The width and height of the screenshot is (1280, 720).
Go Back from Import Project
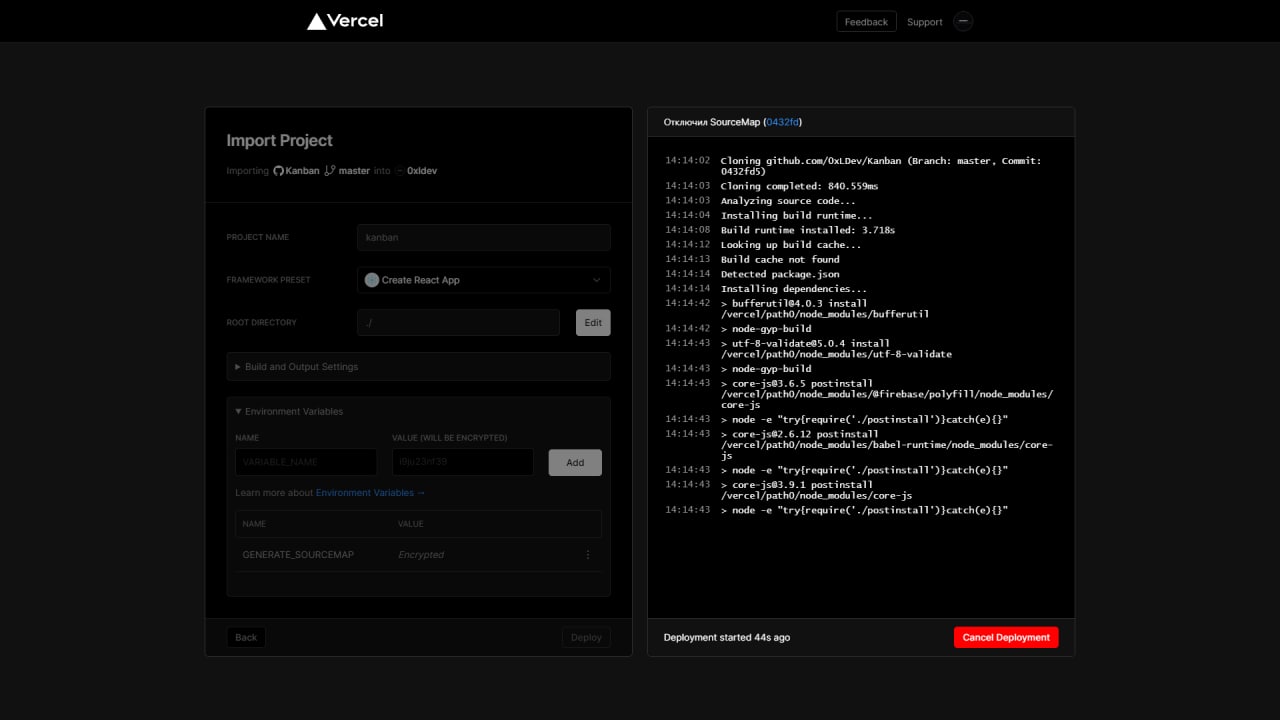[246, 637]
